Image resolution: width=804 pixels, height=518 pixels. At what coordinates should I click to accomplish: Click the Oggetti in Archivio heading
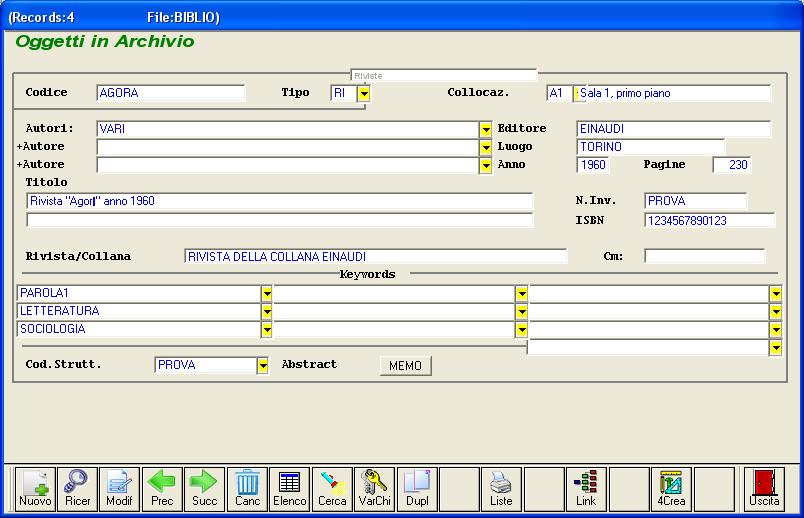(x=105, y=41)
